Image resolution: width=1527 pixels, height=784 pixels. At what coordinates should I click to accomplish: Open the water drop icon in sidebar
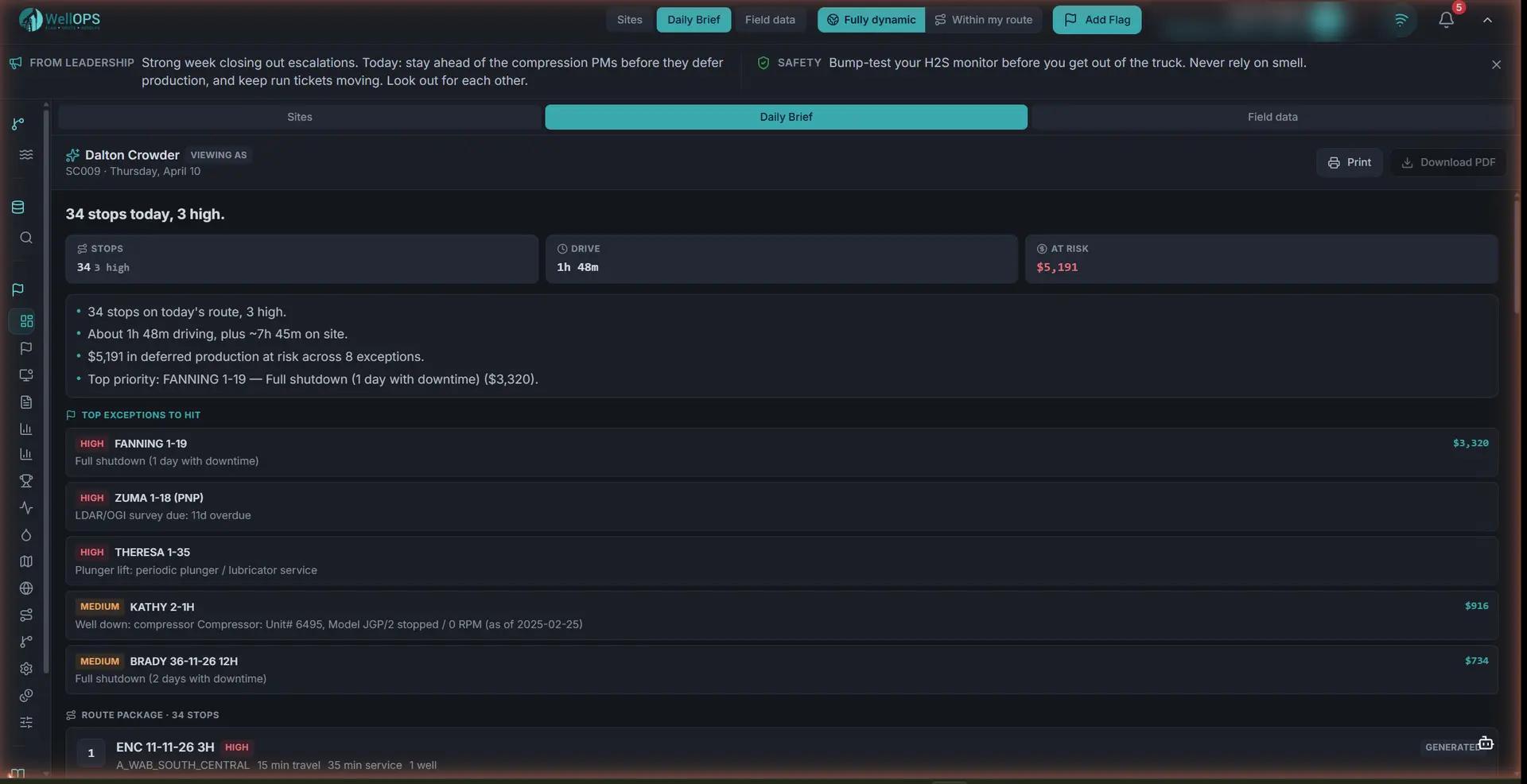point(25,534)
